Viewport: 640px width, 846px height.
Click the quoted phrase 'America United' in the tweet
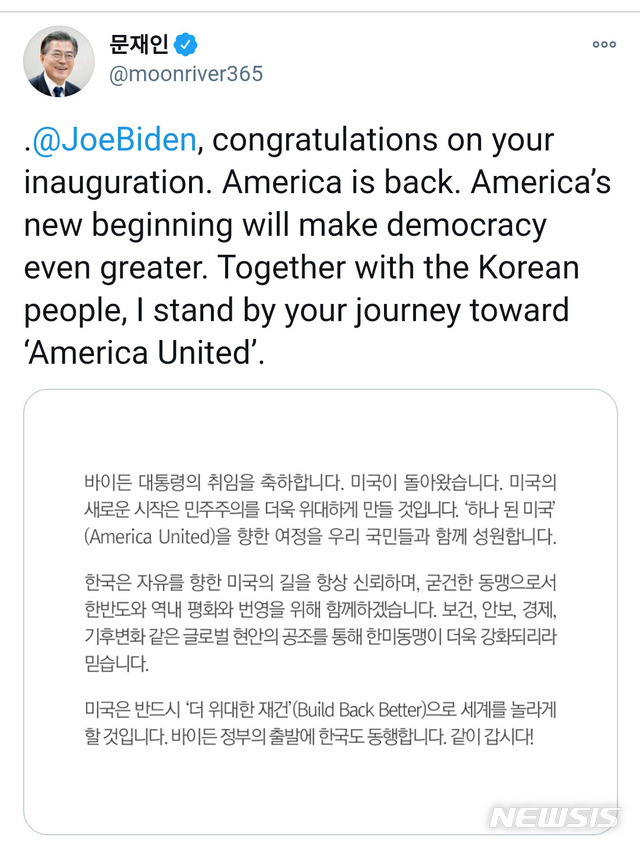point(141,353)
